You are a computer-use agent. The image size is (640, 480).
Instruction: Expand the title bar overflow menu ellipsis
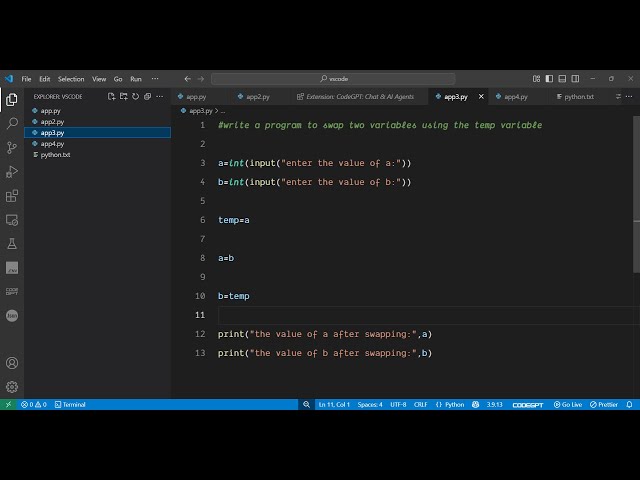(x=155, y=79)
